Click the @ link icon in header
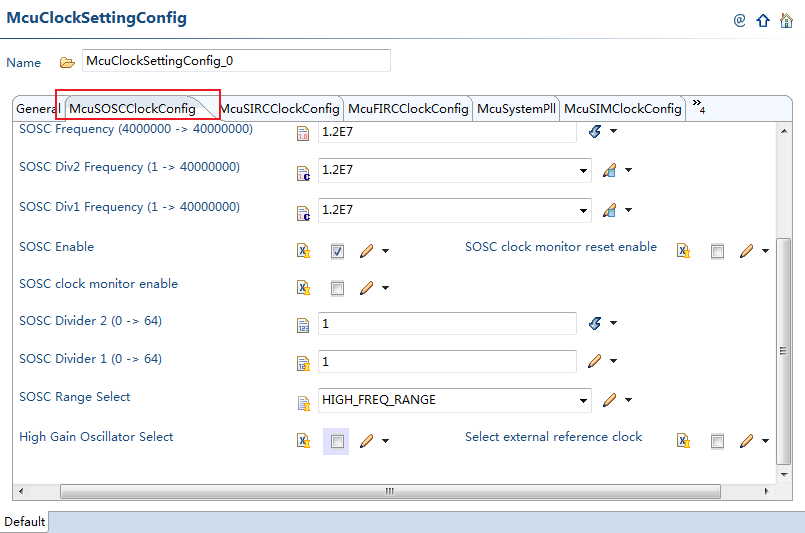 (739, 21)
